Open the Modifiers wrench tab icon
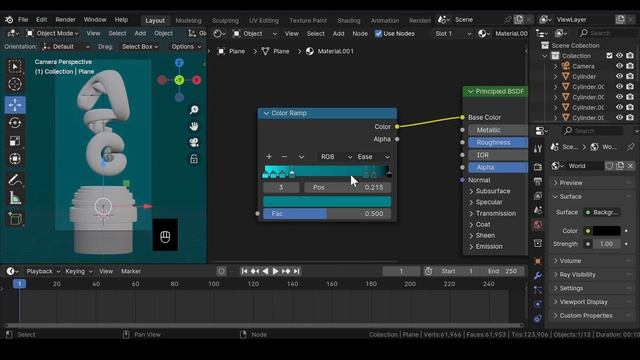Image resolution: width=640 pixels, height=360 pixels. point(538,276)
